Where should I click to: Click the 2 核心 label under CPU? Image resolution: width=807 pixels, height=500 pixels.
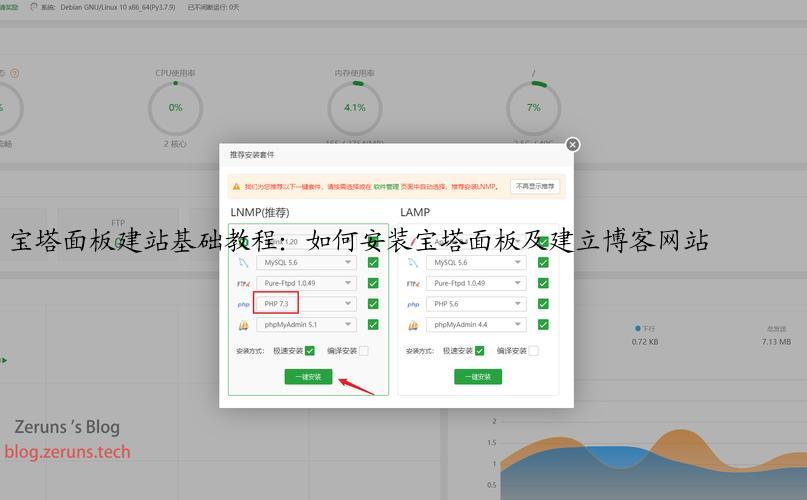[x=175, y=144]
